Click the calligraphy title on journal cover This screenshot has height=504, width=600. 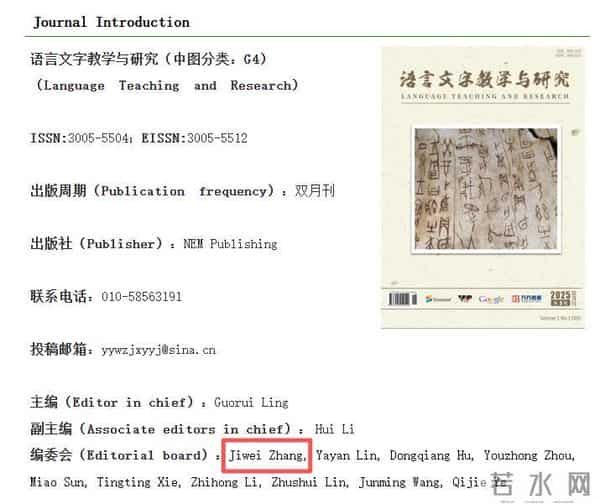point(485,80)
